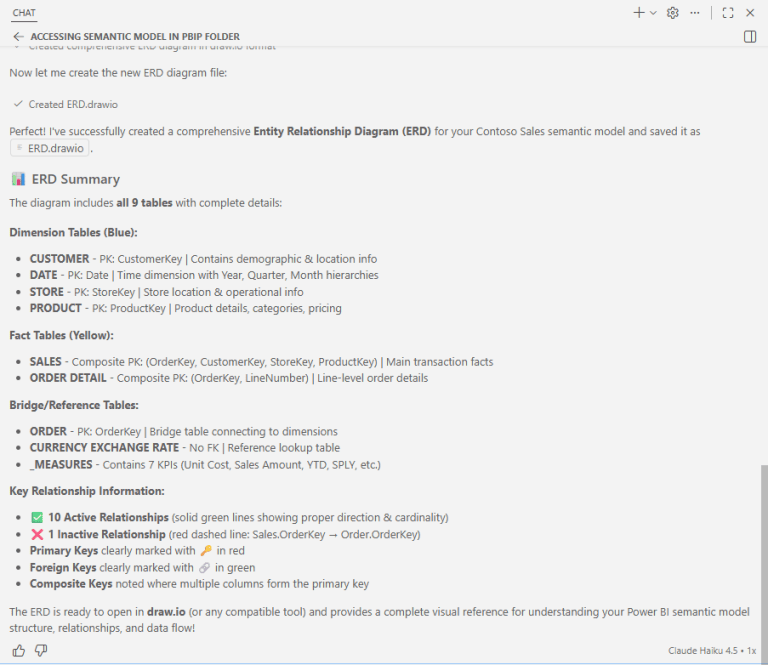The width and height of the screenshot is (768, 665).
Task: Click the 'Claude Haiku 4.5 • 1x' model label
Action: 712,650
